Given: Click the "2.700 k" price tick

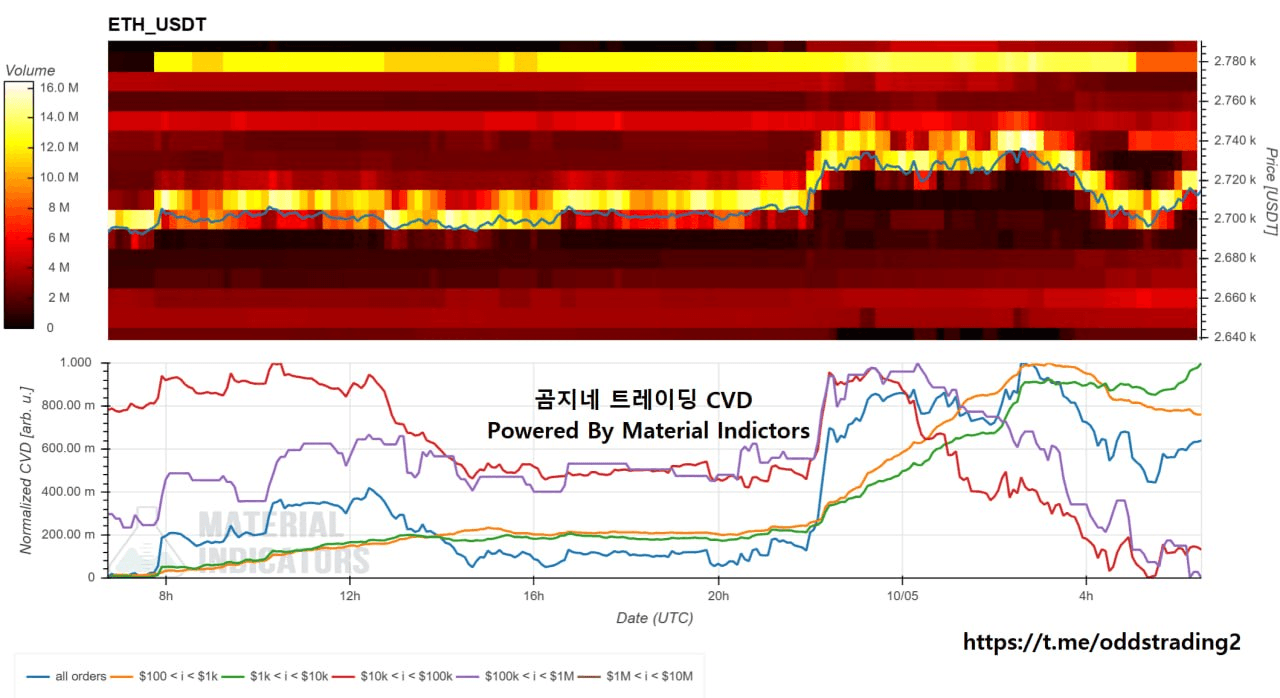Looking at the screenshot, I should pos(1234,218).
